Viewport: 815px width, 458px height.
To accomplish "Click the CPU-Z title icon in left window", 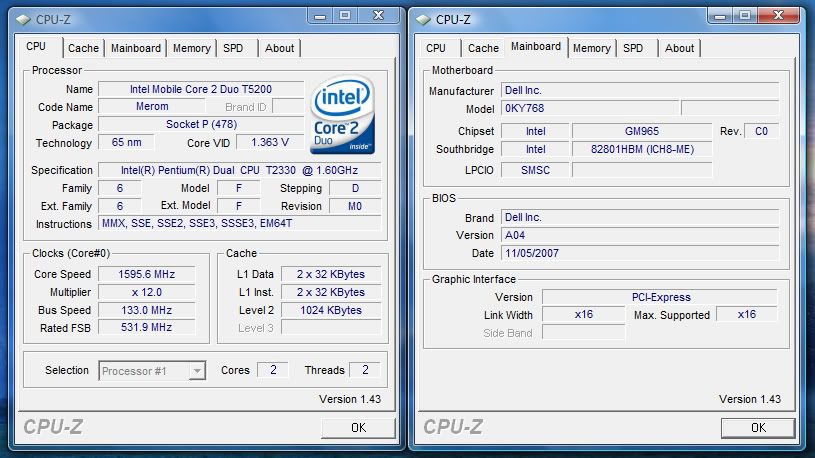I will tap(23, 20).
